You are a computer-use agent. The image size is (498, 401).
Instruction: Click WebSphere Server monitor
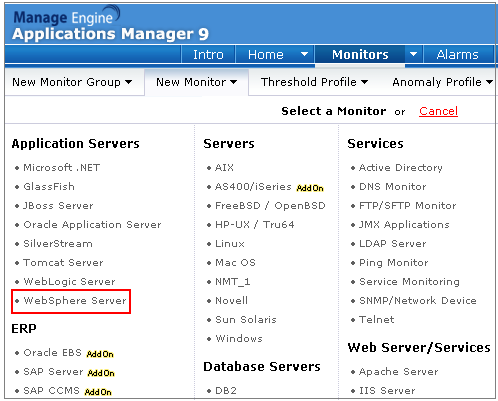75,301
